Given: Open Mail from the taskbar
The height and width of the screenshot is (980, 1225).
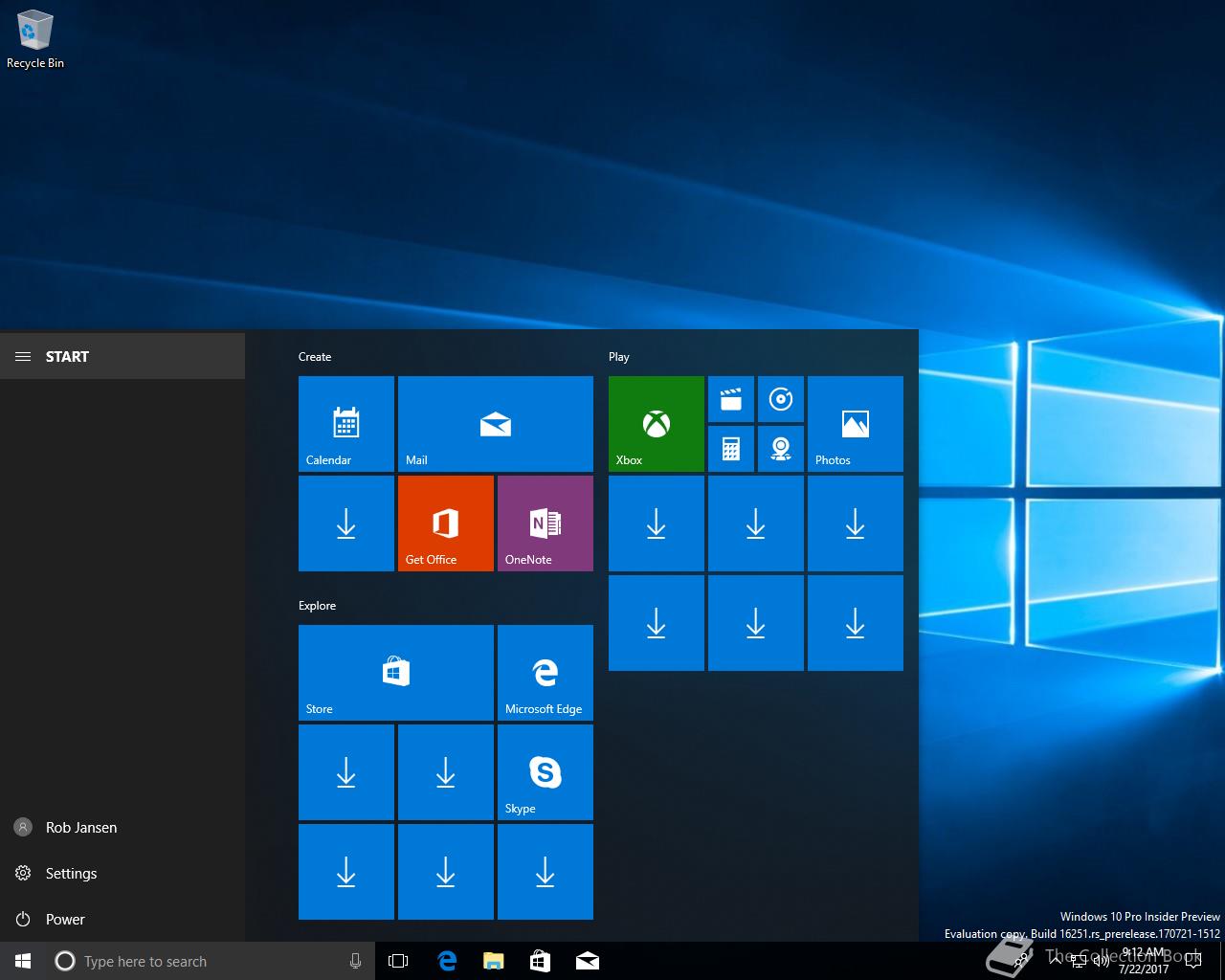Looking at the screenshot, I should [588, 961].
